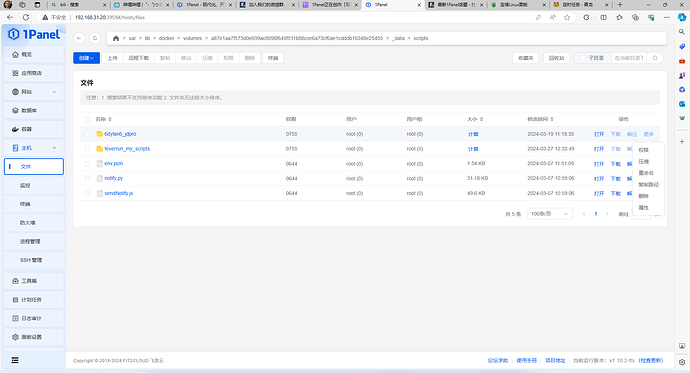Click the search magnifier icon in file toolbar
The width and height of the screenshot is (690, 373).
coord(655,58)
